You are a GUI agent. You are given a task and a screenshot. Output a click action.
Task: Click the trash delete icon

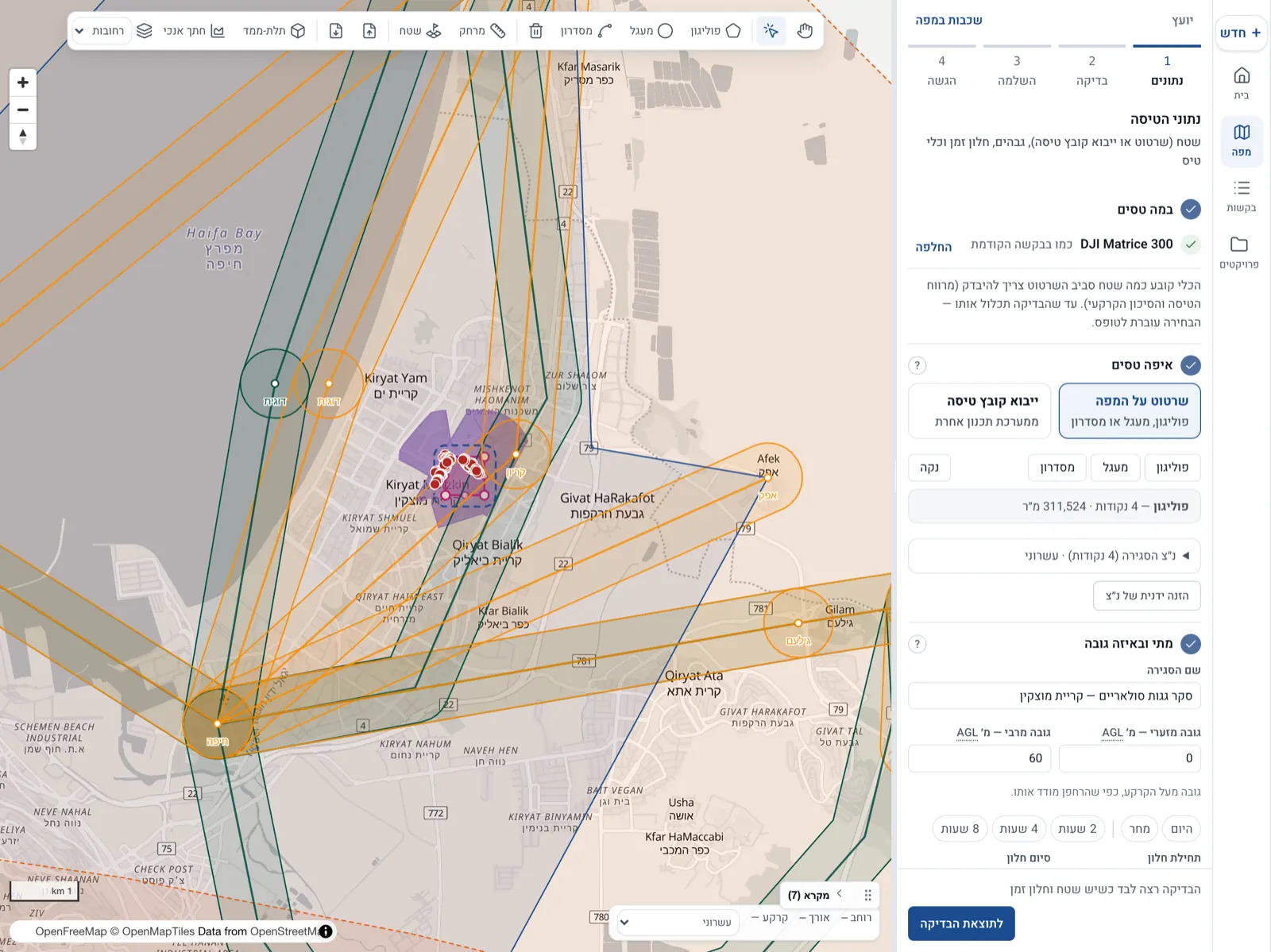536,31
